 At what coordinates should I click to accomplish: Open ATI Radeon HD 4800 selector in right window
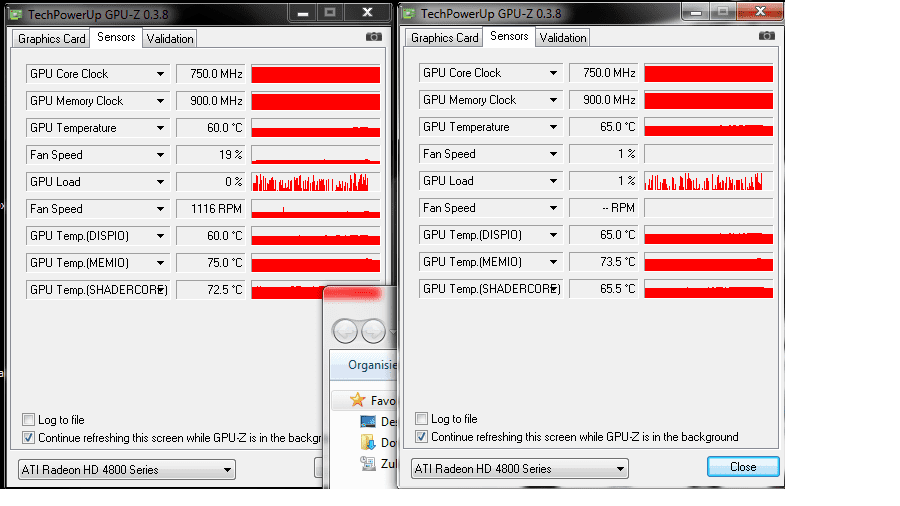tap(519, 469)
